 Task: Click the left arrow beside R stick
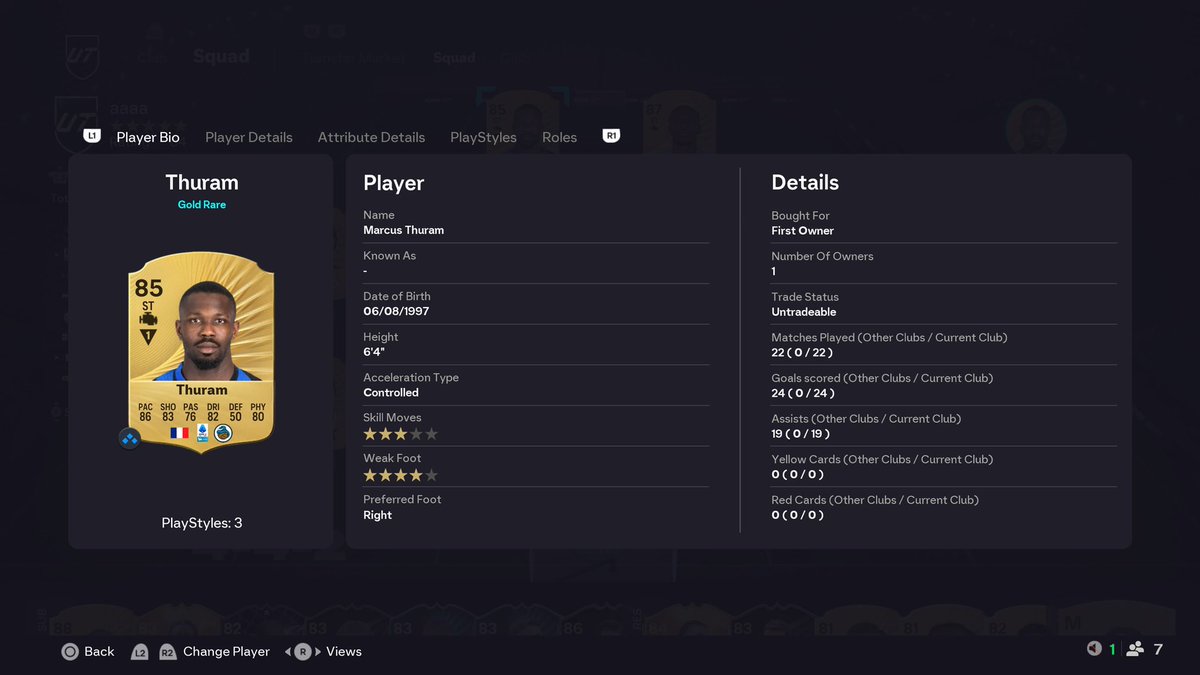tap(288, 651)
